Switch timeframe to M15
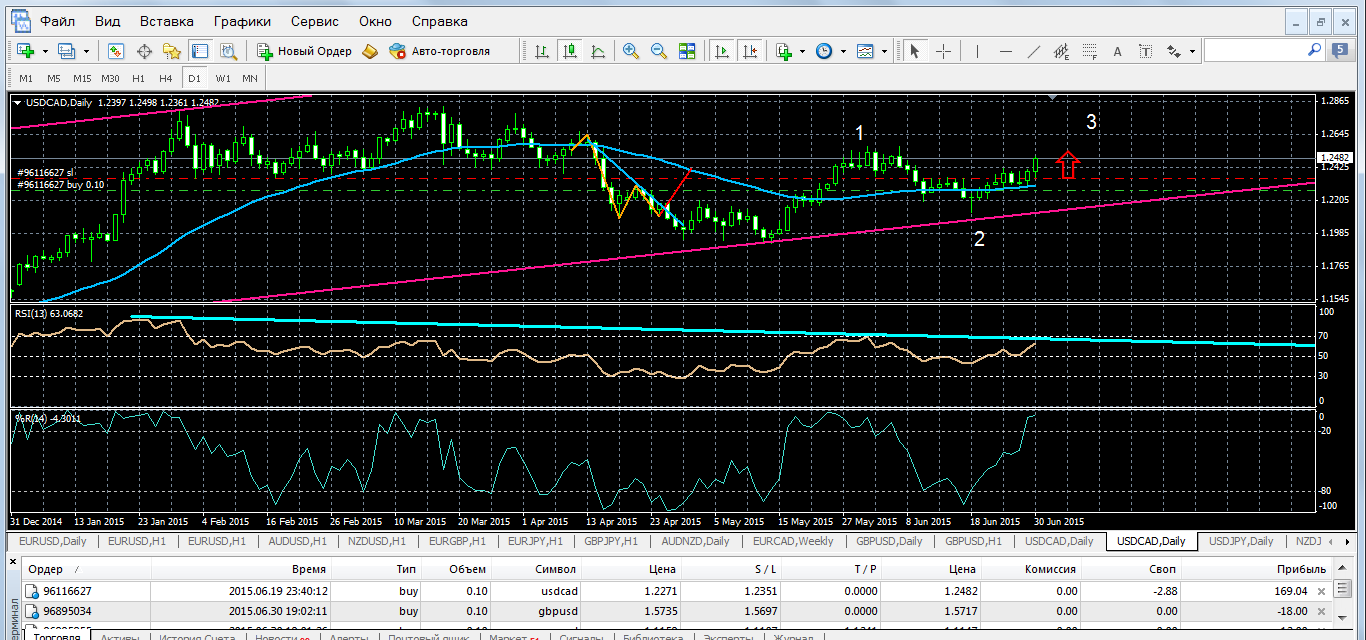 [x=82, y=78]
